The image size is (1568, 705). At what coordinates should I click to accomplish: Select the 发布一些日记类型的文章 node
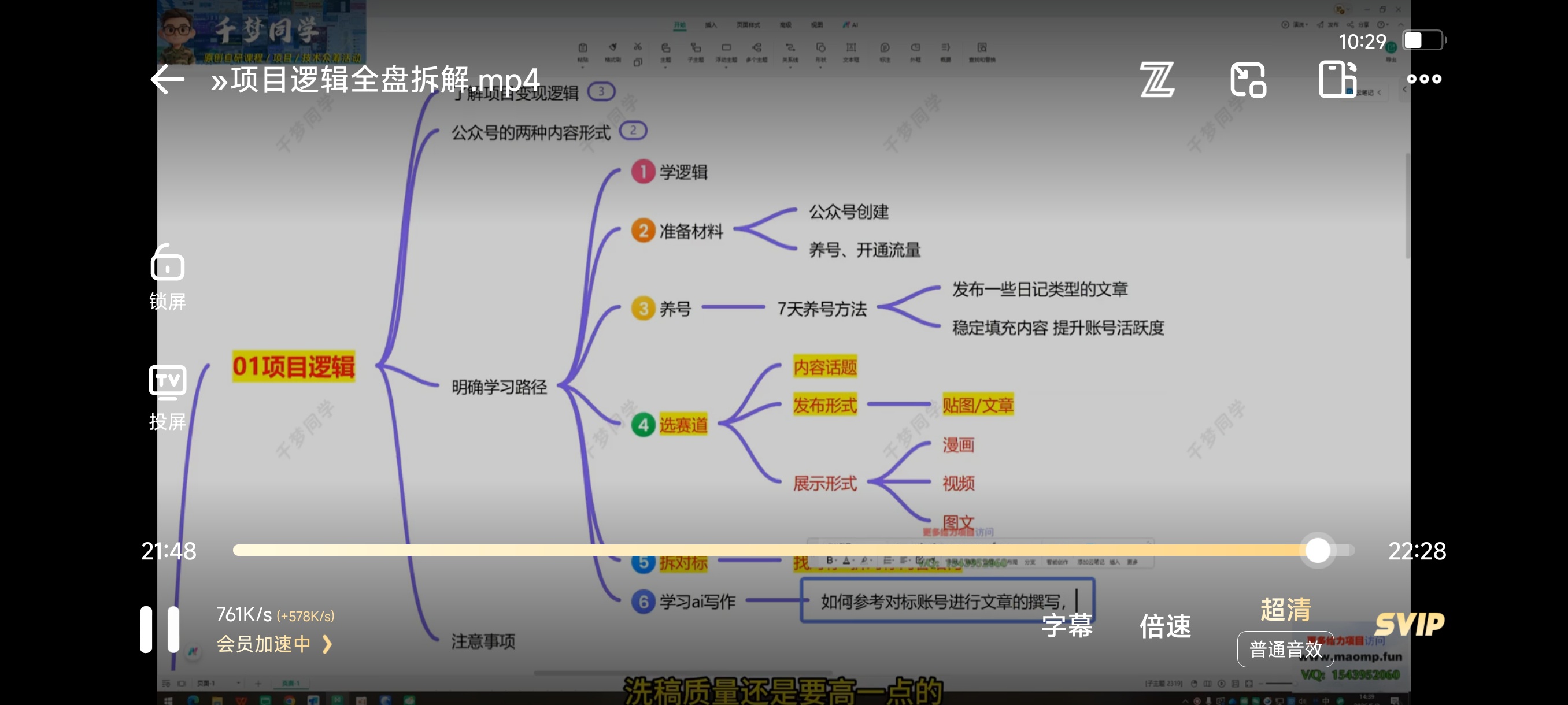(1040, 290)
